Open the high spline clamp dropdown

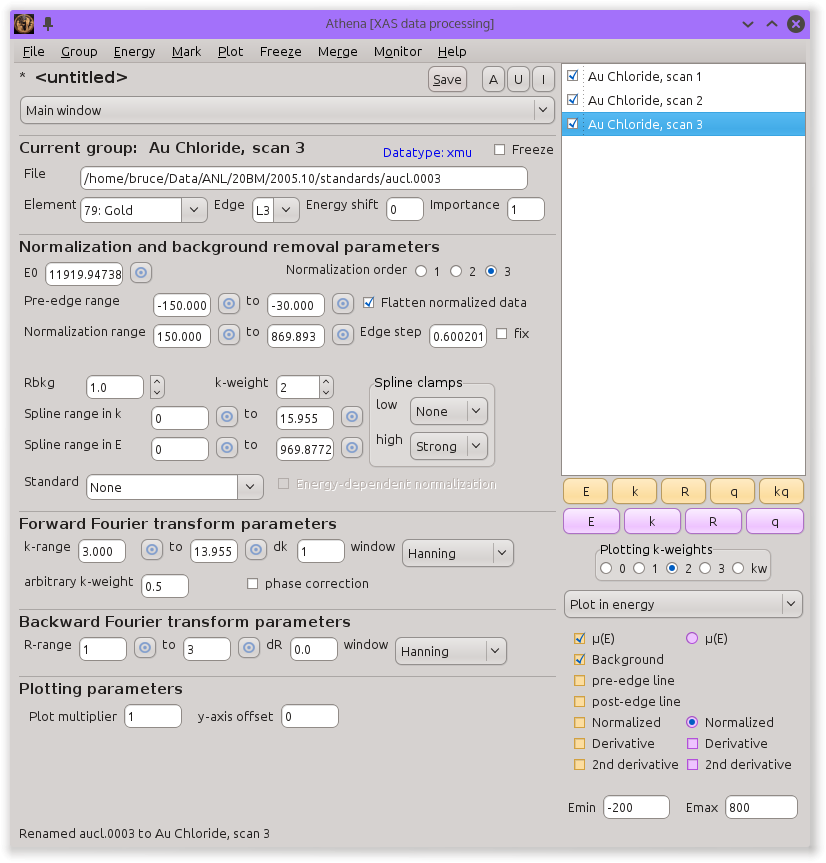448,446
